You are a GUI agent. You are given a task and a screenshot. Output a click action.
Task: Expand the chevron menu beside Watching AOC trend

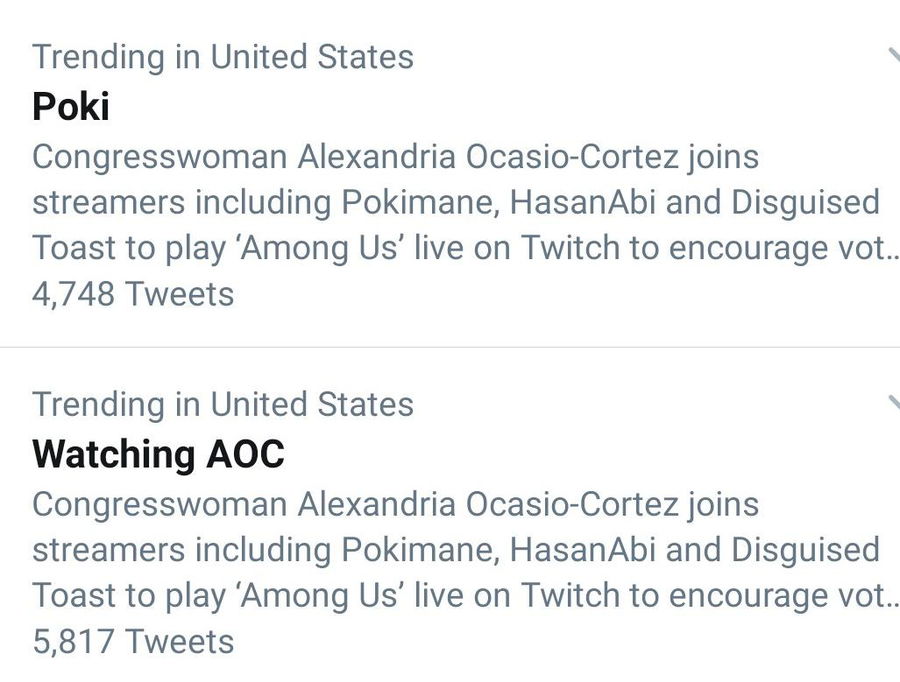tap(892, 403)
